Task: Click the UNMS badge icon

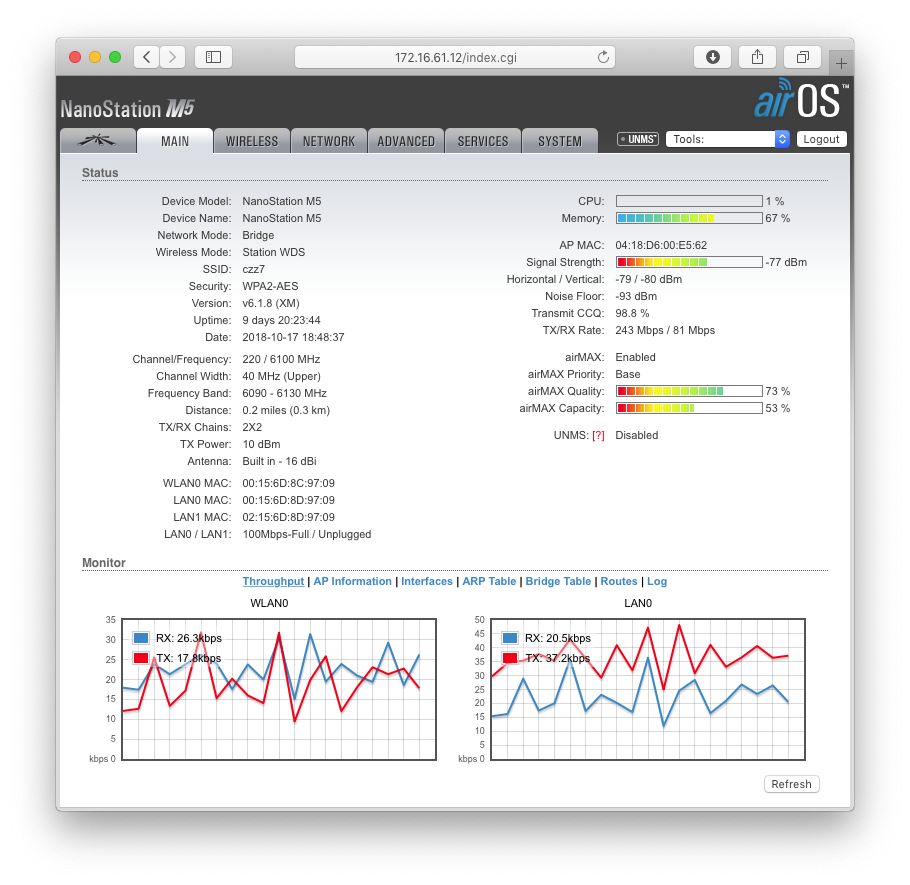Action: point(638,139)
